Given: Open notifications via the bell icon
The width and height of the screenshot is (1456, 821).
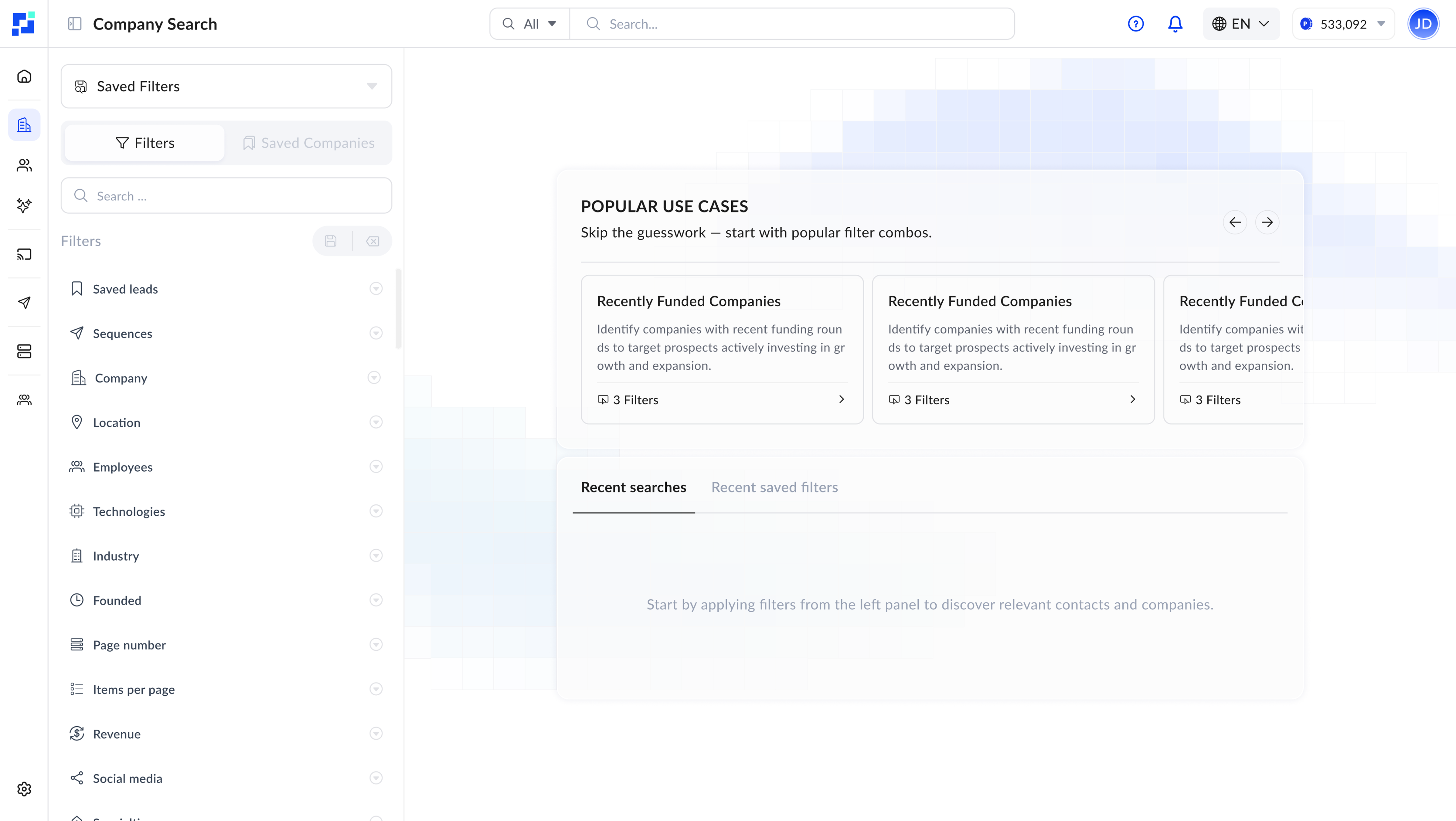Looking at the screenshot, I should (1175, 24).
